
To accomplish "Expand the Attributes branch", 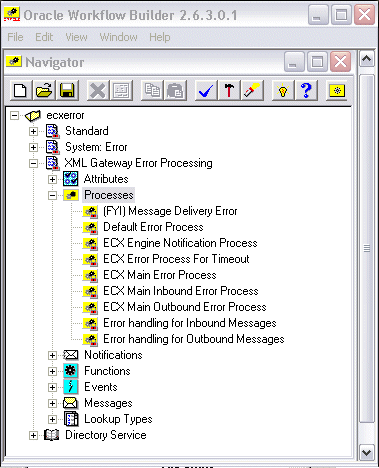I will [52, 179].
